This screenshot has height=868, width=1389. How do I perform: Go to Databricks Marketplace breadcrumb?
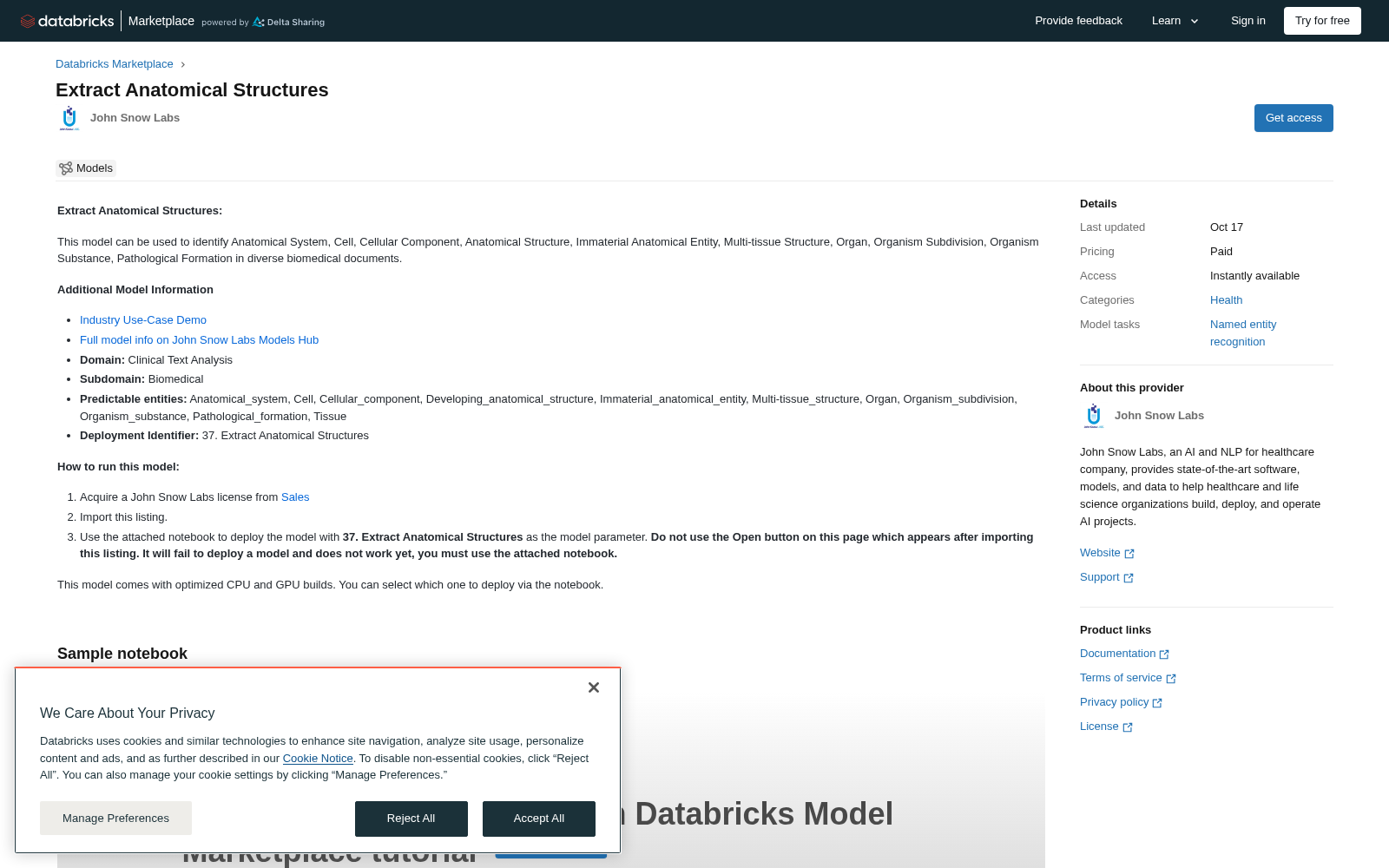(x=115, y=64)
